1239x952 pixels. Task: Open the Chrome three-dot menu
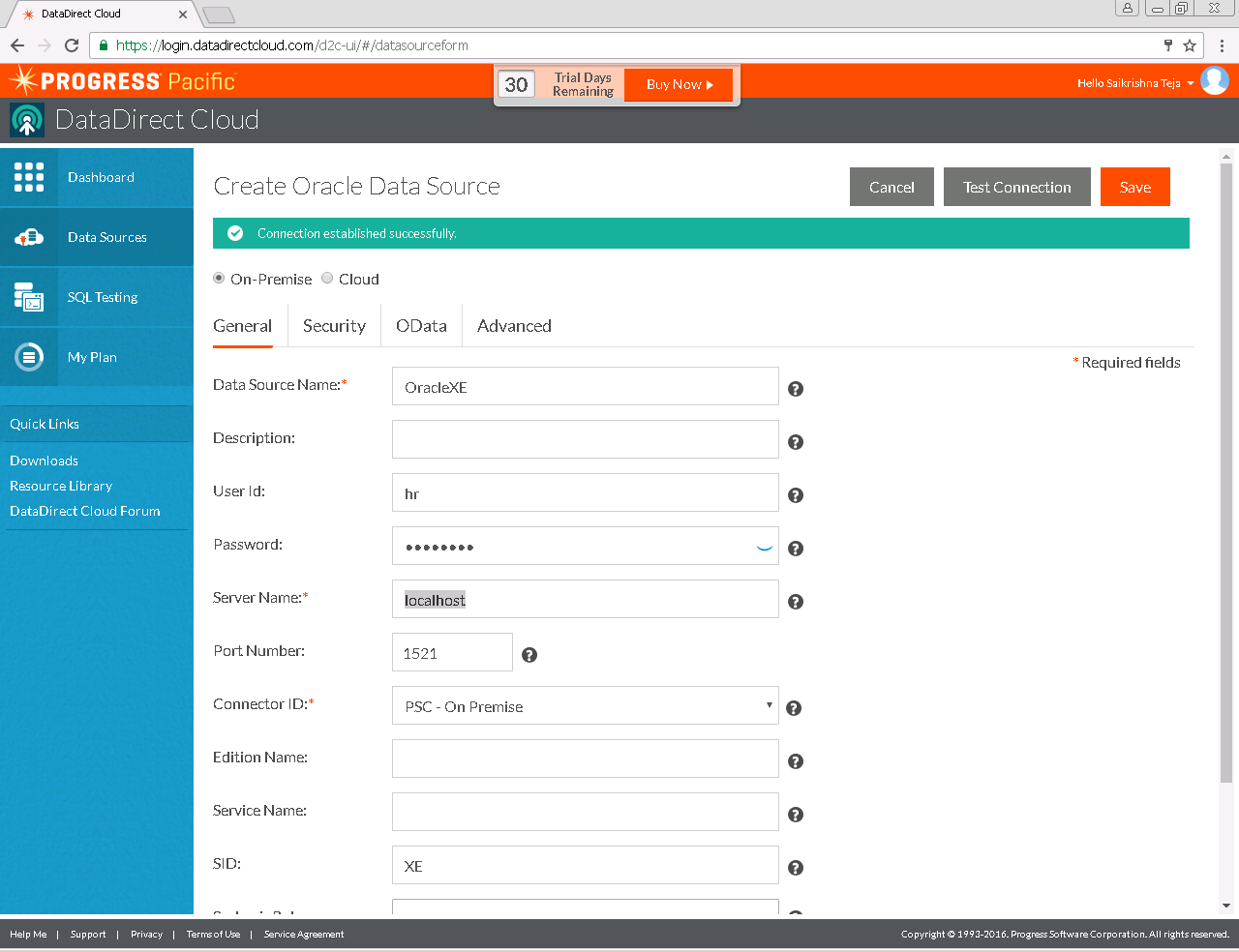pos(1222,45)
